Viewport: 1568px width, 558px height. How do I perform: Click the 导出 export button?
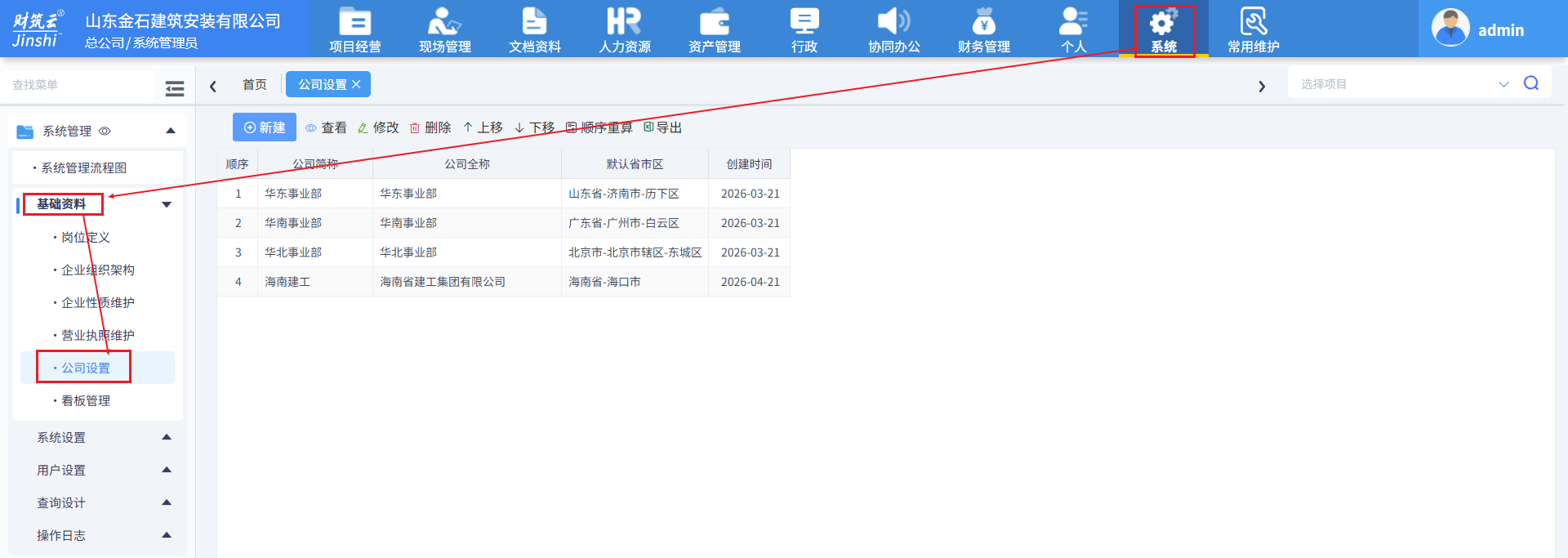(x=663, y=127)
